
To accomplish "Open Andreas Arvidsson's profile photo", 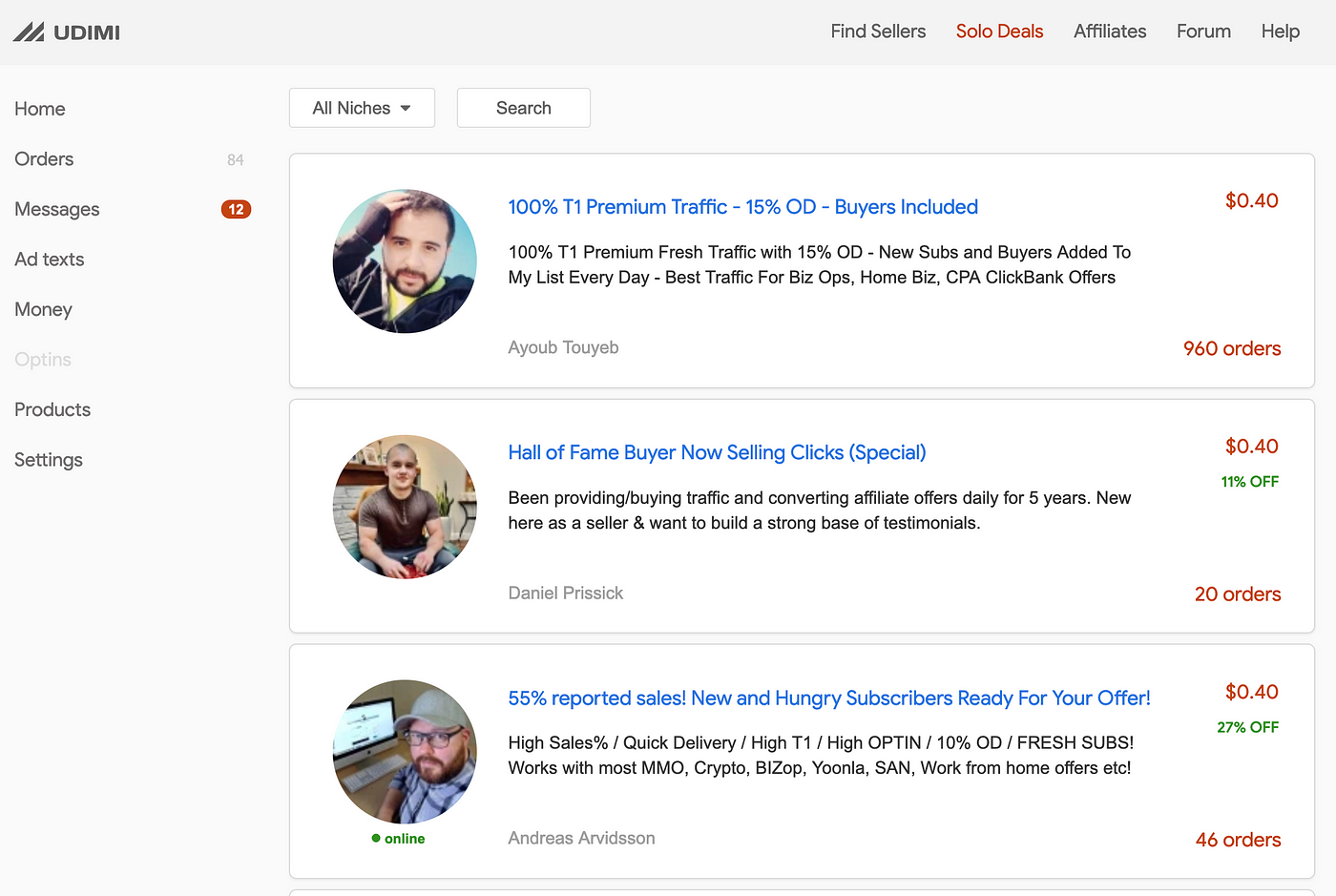I will click(405, 752).
